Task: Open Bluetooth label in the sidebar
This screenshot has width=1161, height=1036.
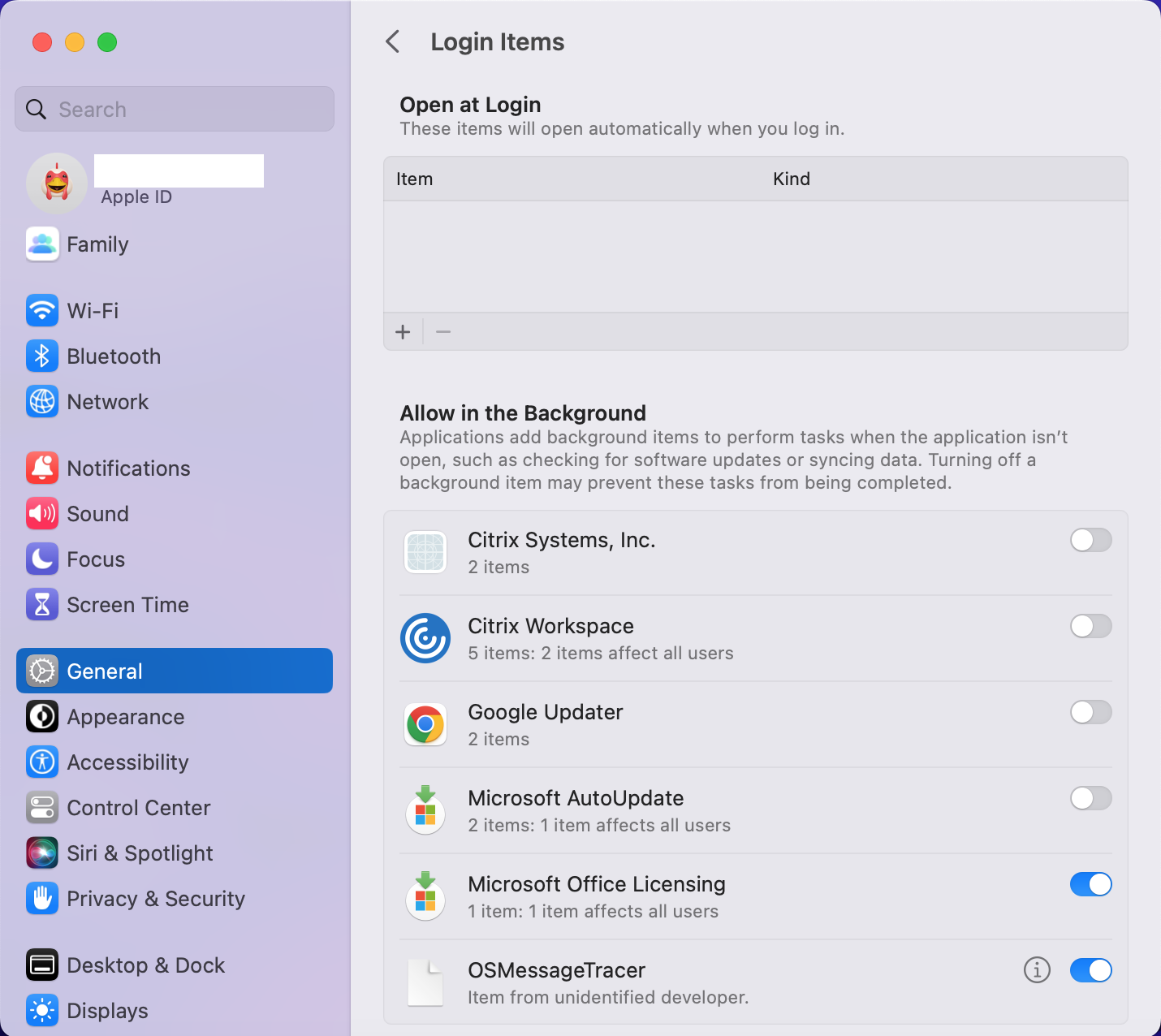Action: [114, 356]
